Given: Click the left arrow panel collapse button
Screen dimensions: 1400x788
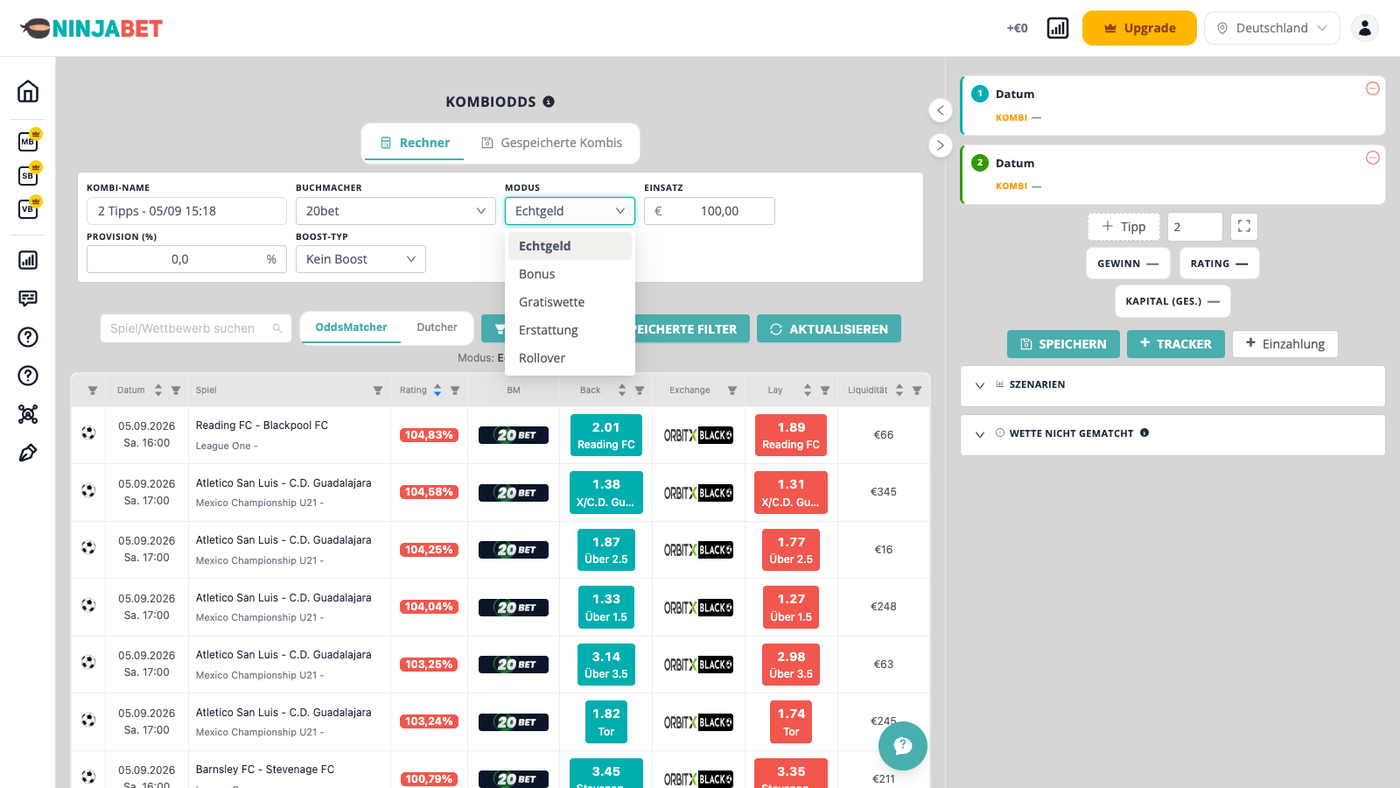Looking at the screenshot, I should tap(940, 110).
